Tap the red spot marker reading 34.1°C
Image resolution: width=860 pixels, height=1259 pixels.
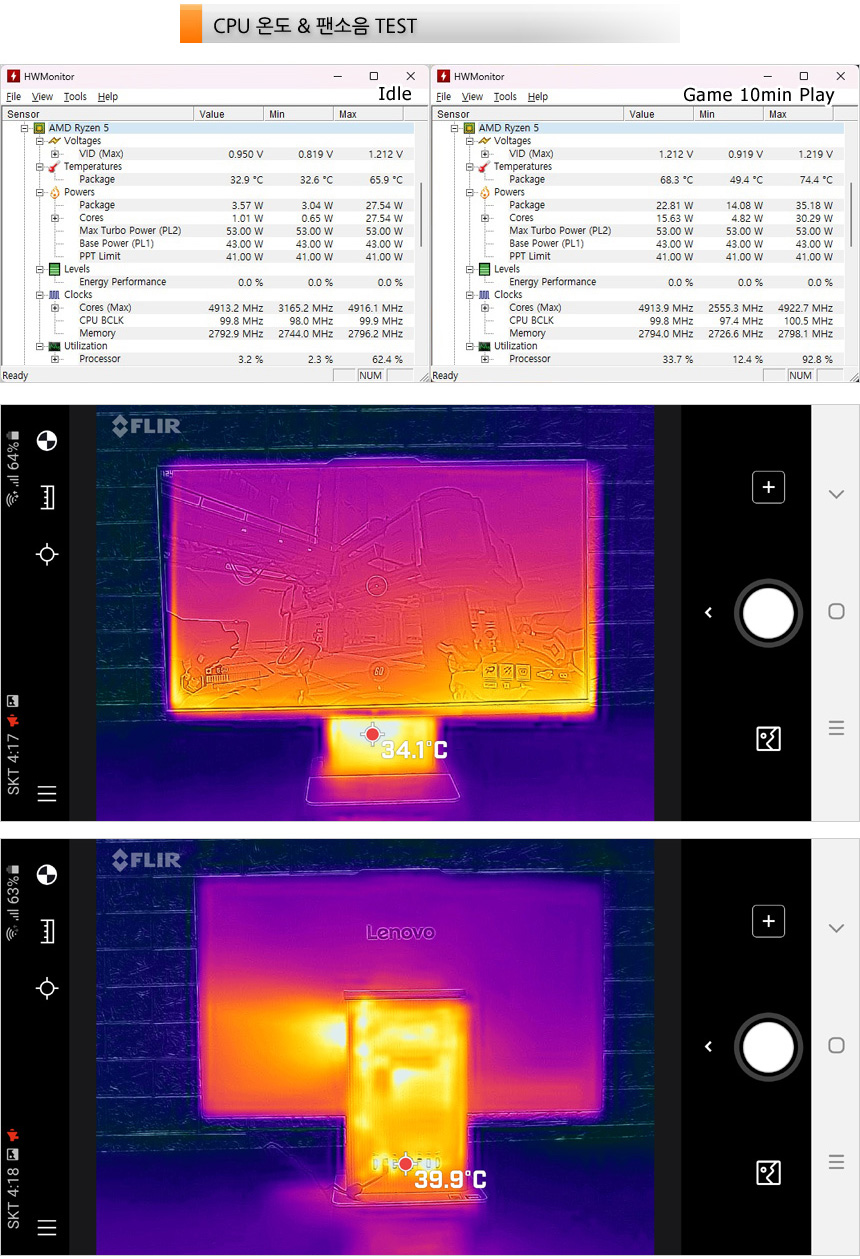coord(372,734)
